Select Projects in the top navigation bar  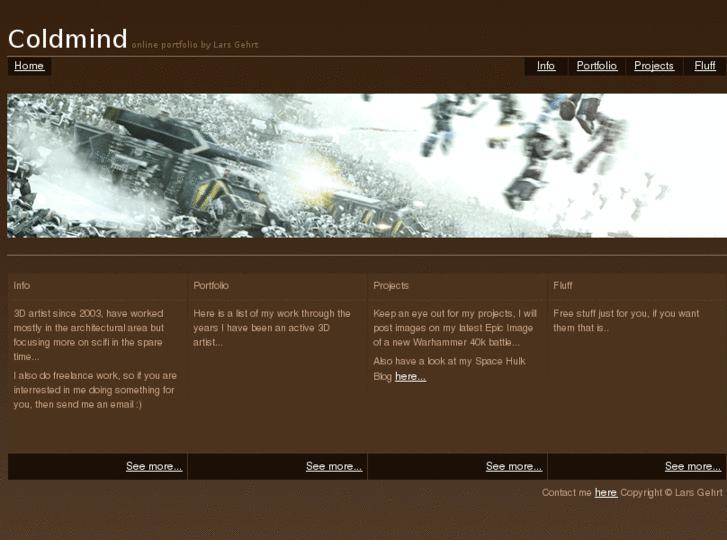point(654,66)
